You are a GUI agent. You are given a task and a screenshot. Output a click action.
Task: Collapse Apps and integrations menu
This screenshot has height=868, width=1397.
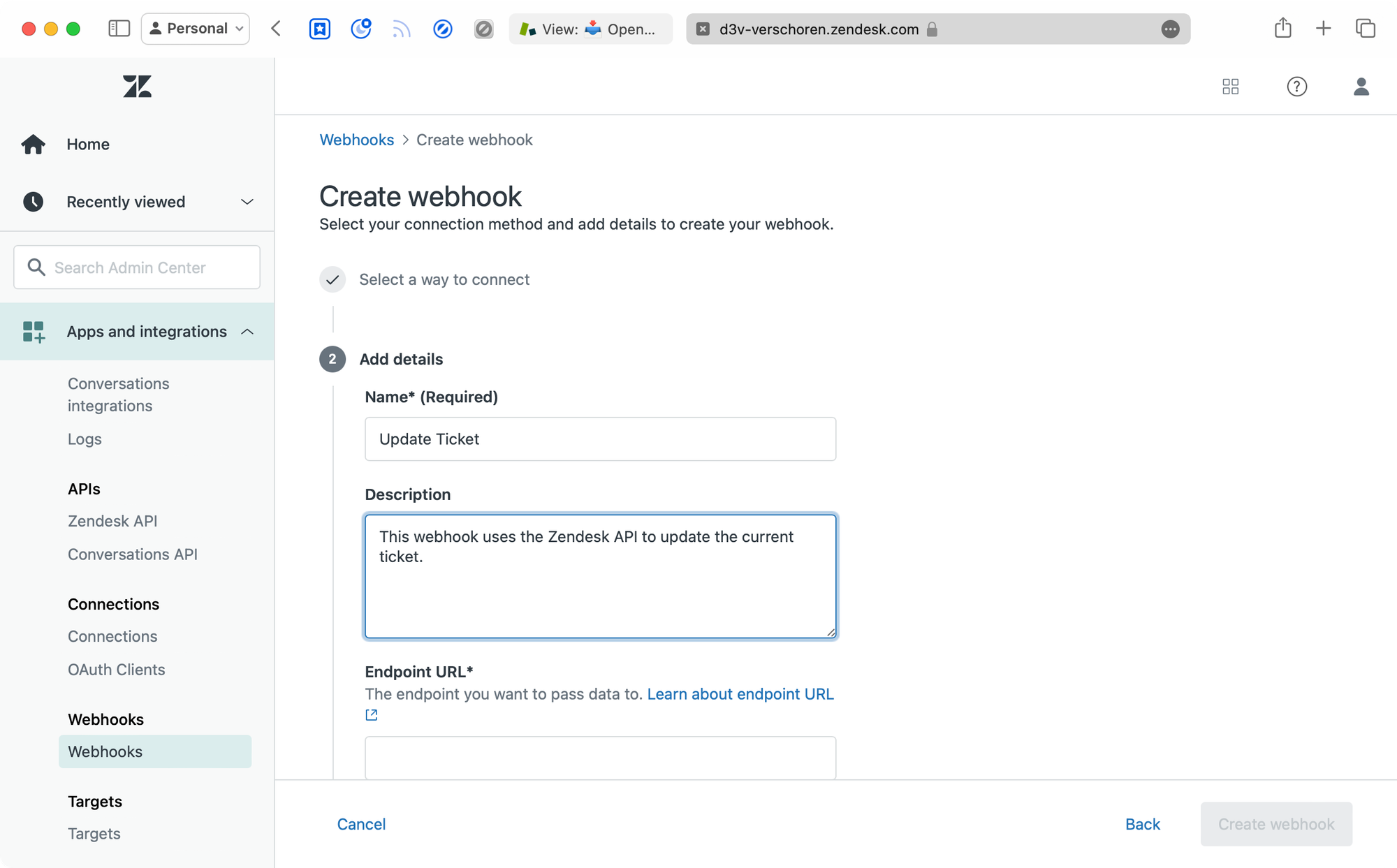pos(247,332)
